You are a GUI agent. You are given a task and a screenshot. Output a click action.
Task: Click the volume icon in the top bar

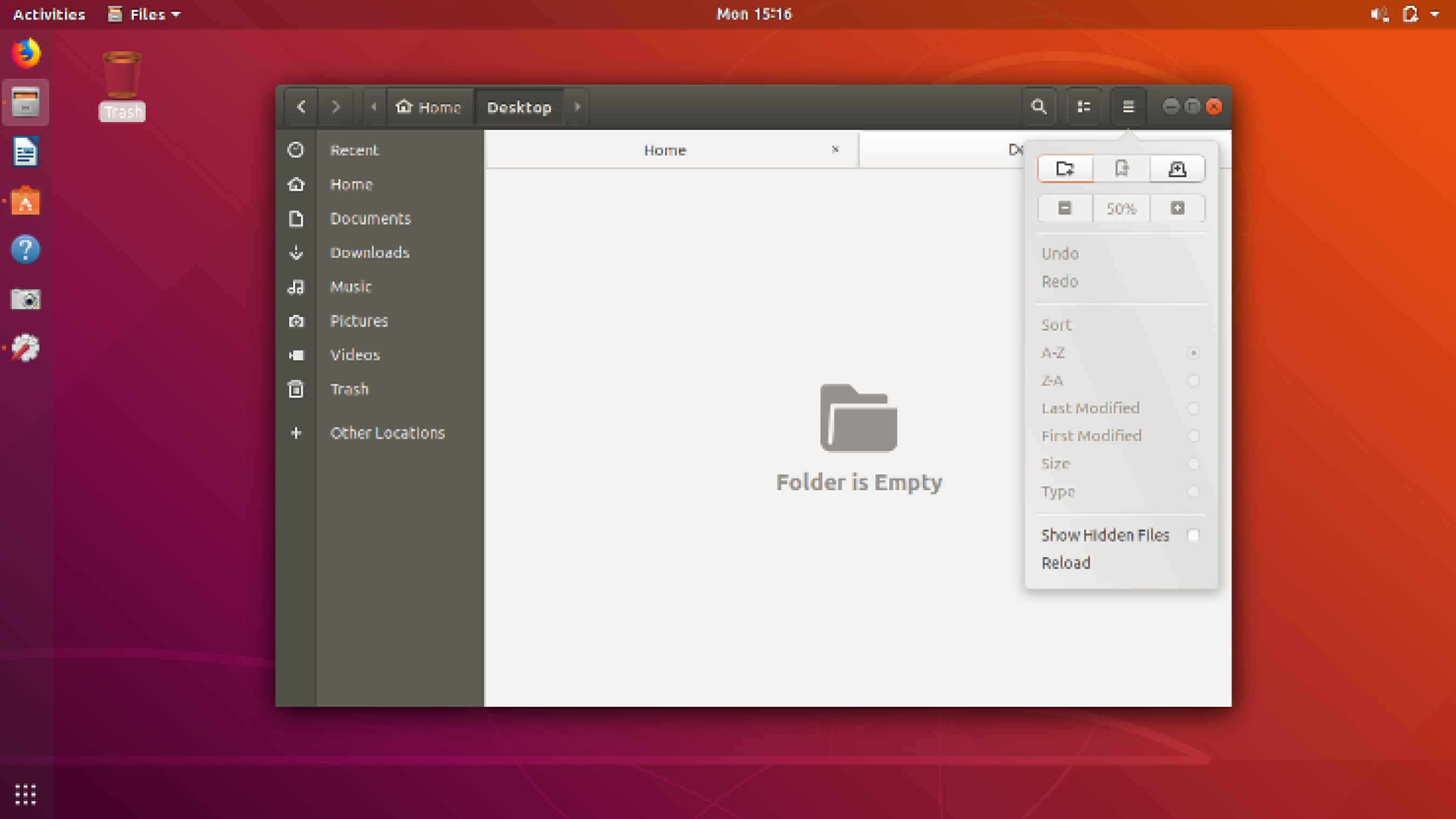click(x=1379, y=14)
